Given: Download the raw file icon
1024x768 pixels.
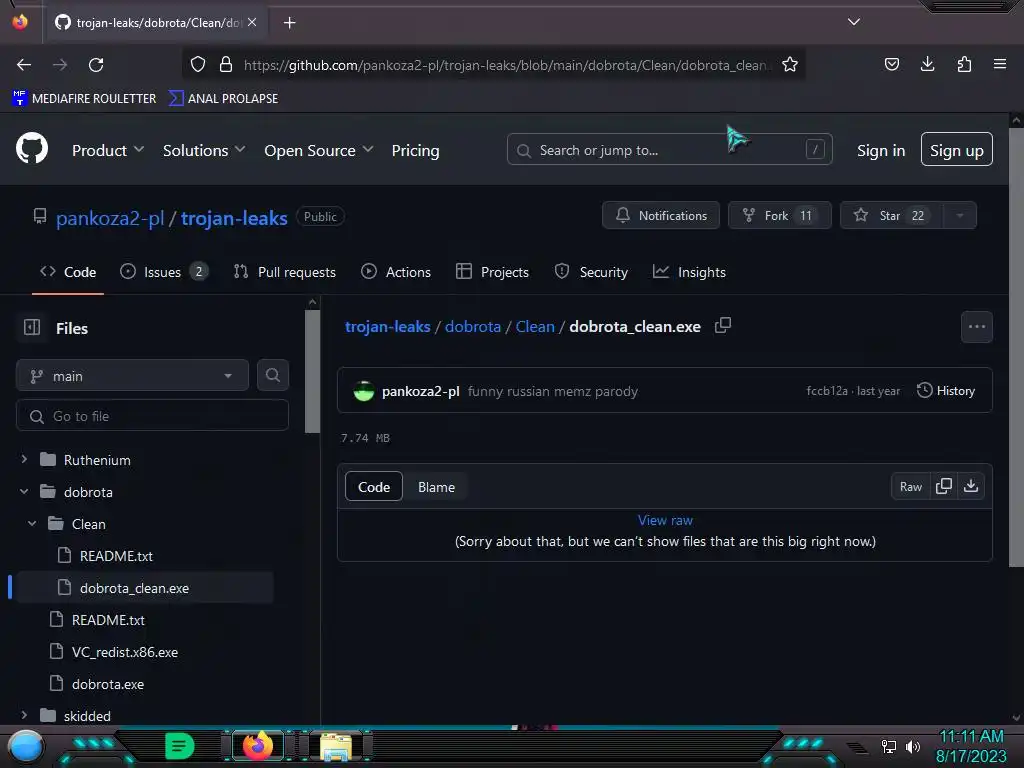Looking at the screenshot, I should coord(971,486).
